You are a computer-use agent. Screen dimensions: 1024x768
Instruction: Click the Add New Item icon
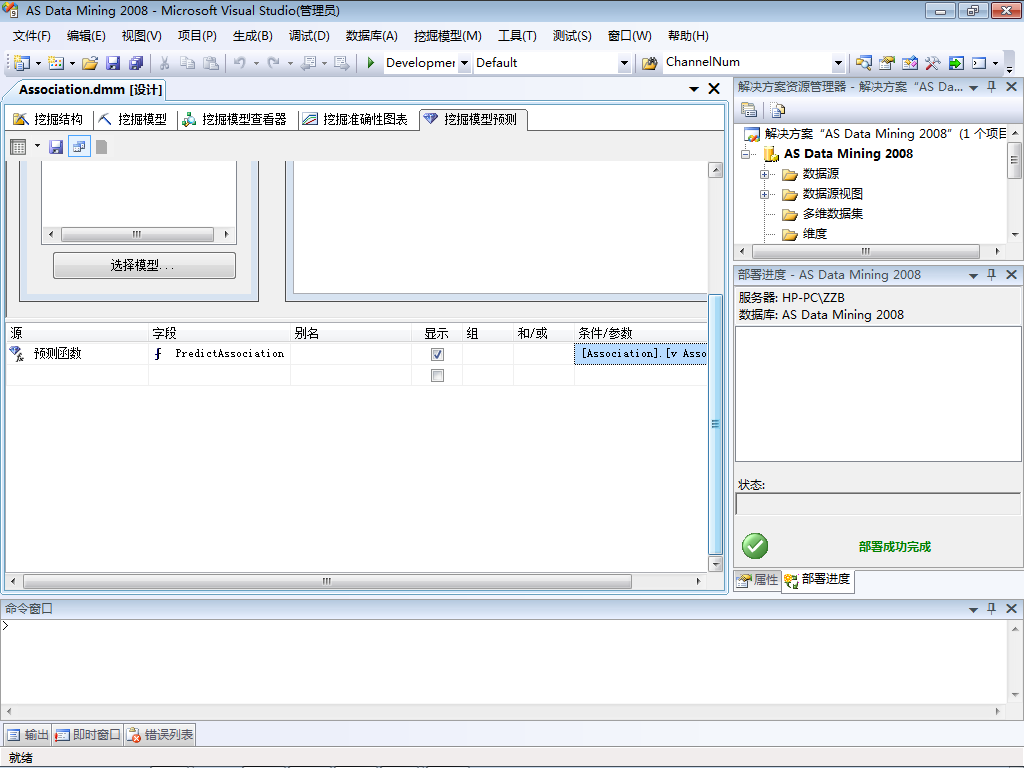pos(56,63)
